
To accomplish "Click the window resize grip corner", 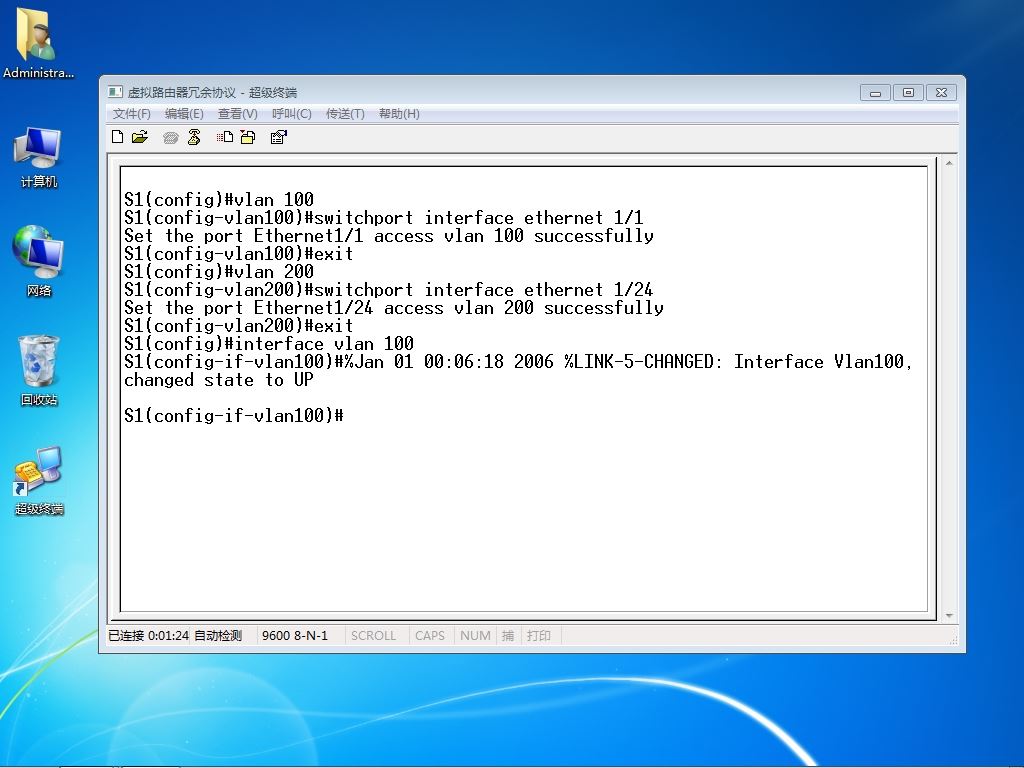I will pyautogui.click(x=953, y=641).
